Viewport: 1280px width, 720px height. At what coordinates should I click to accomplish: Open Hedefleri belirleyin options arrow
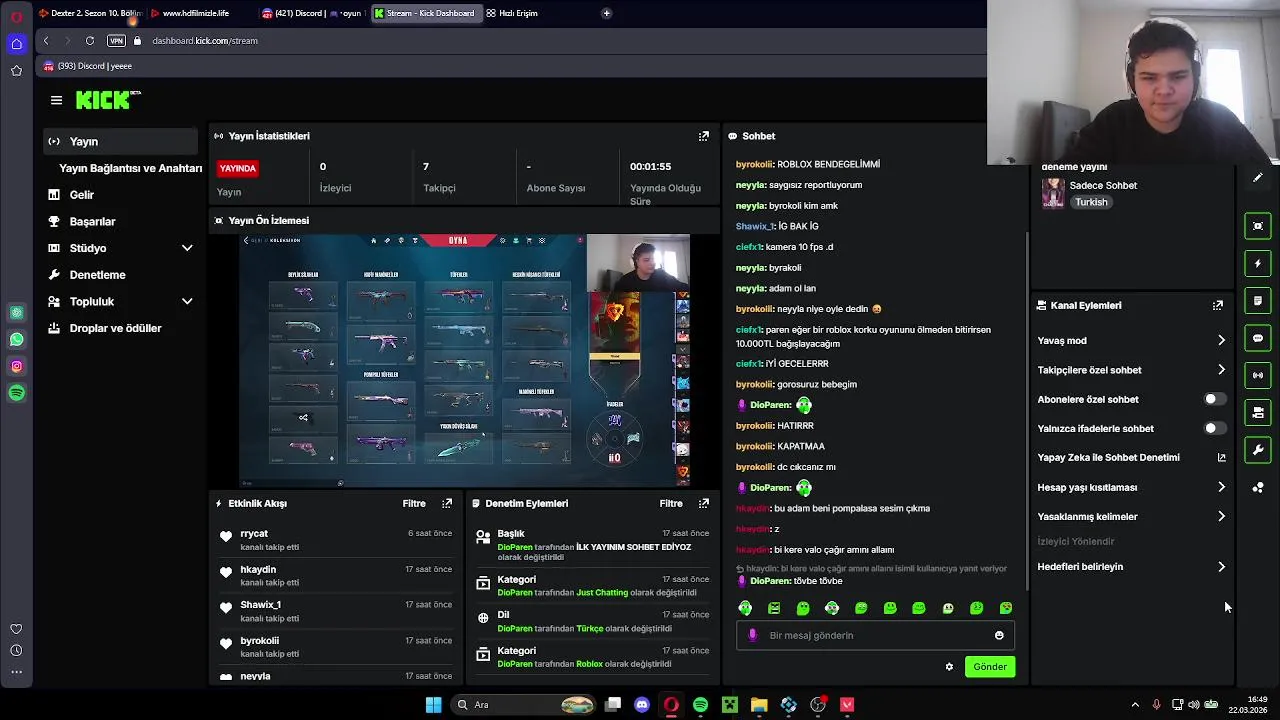pyautogui.click(x=1221, y=567)
